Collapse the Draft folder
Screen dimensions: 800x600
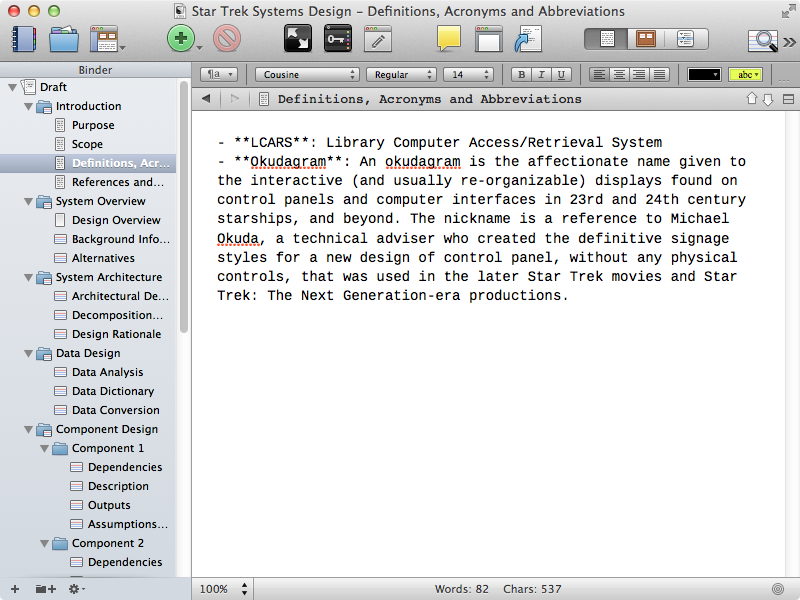pos(13,87)
